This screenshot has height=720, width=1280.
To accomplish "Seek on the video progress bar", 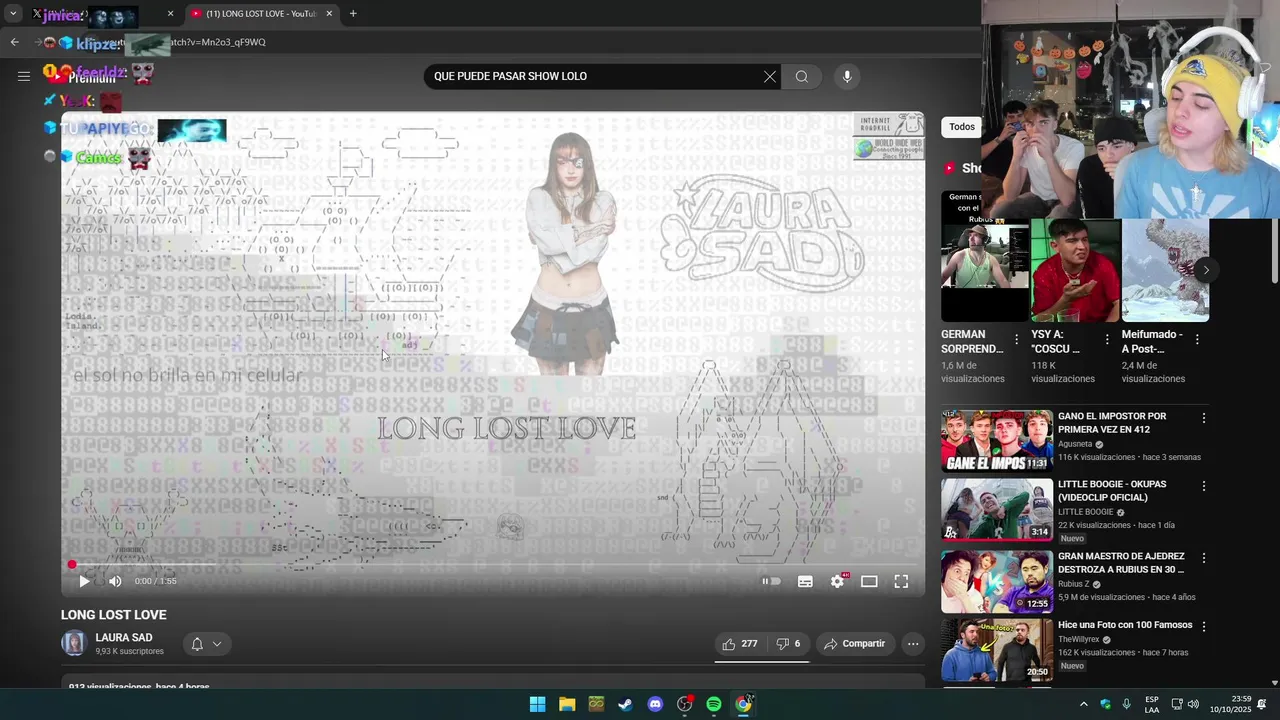I will [493, 564].
